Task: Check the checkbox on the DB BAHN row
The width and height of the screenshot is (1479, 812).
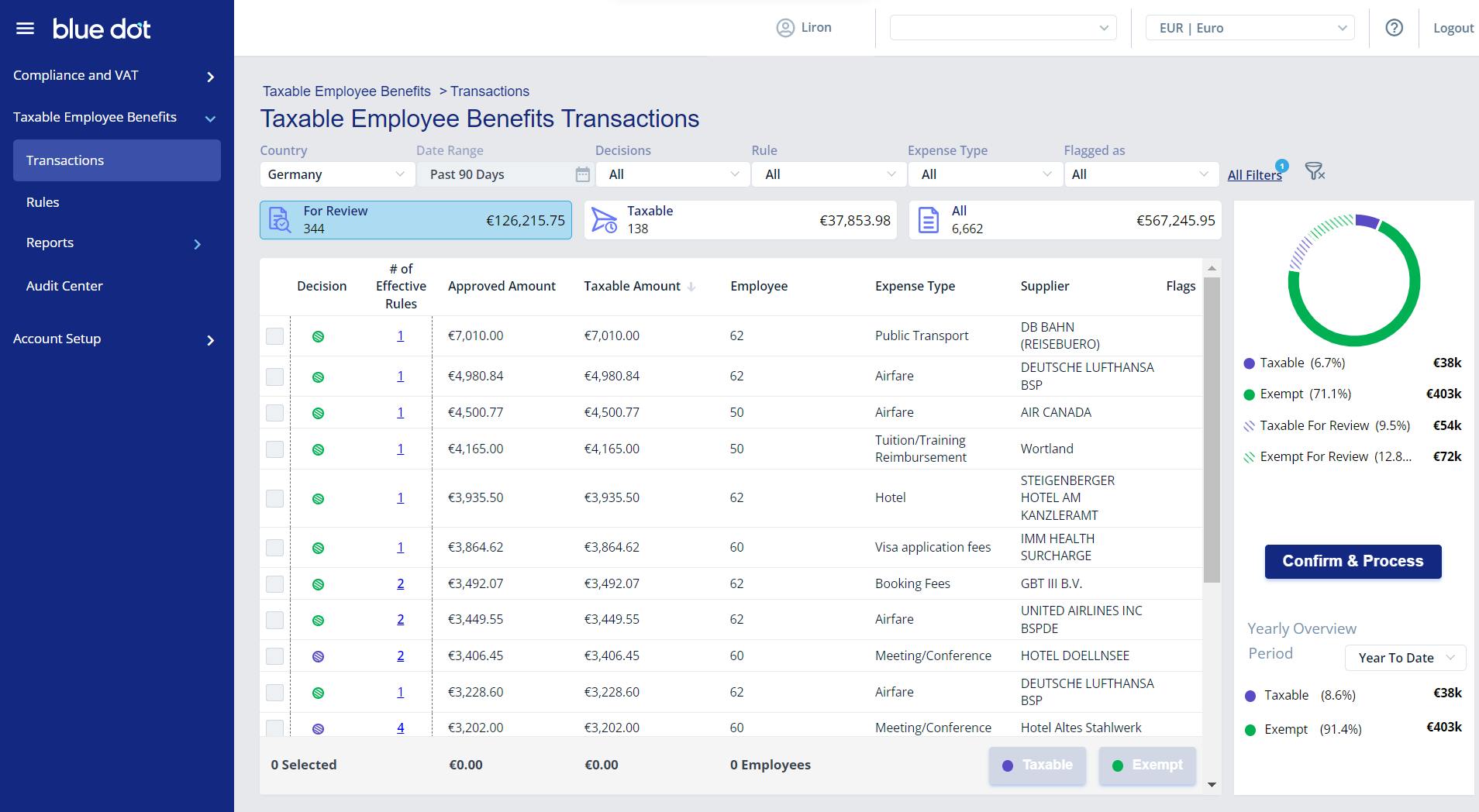Action: [274, 335]
